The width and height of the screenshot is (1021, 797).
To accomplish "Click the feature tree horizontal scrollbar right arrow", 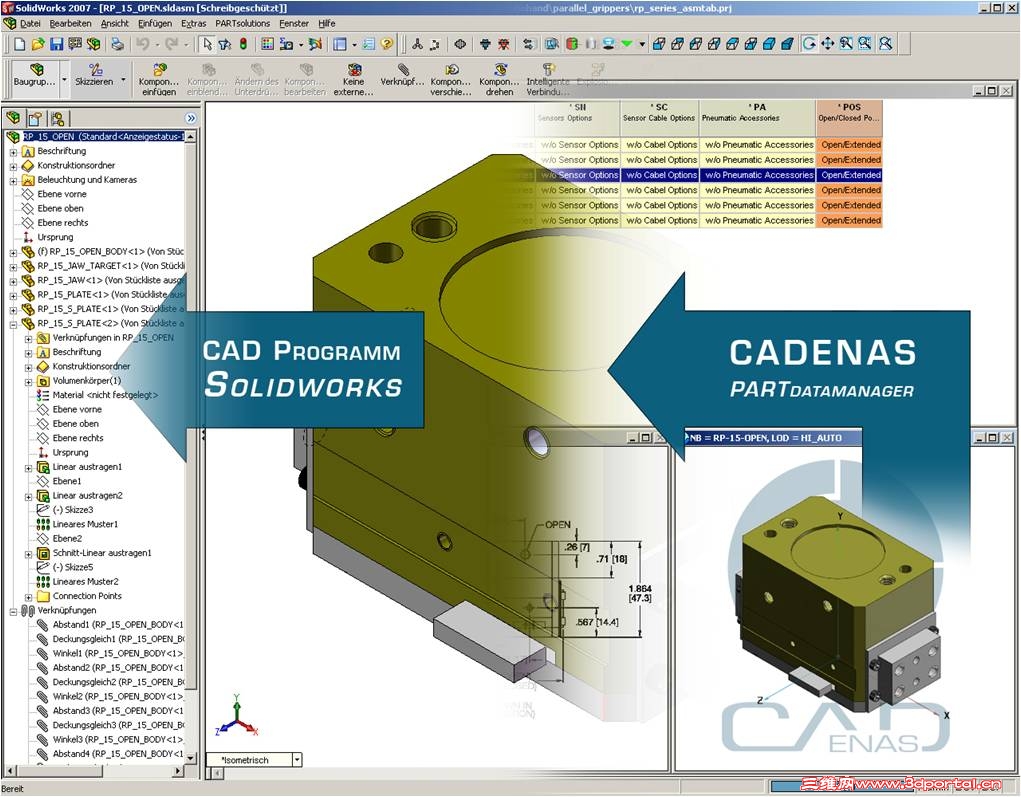I will coord(178,771).
